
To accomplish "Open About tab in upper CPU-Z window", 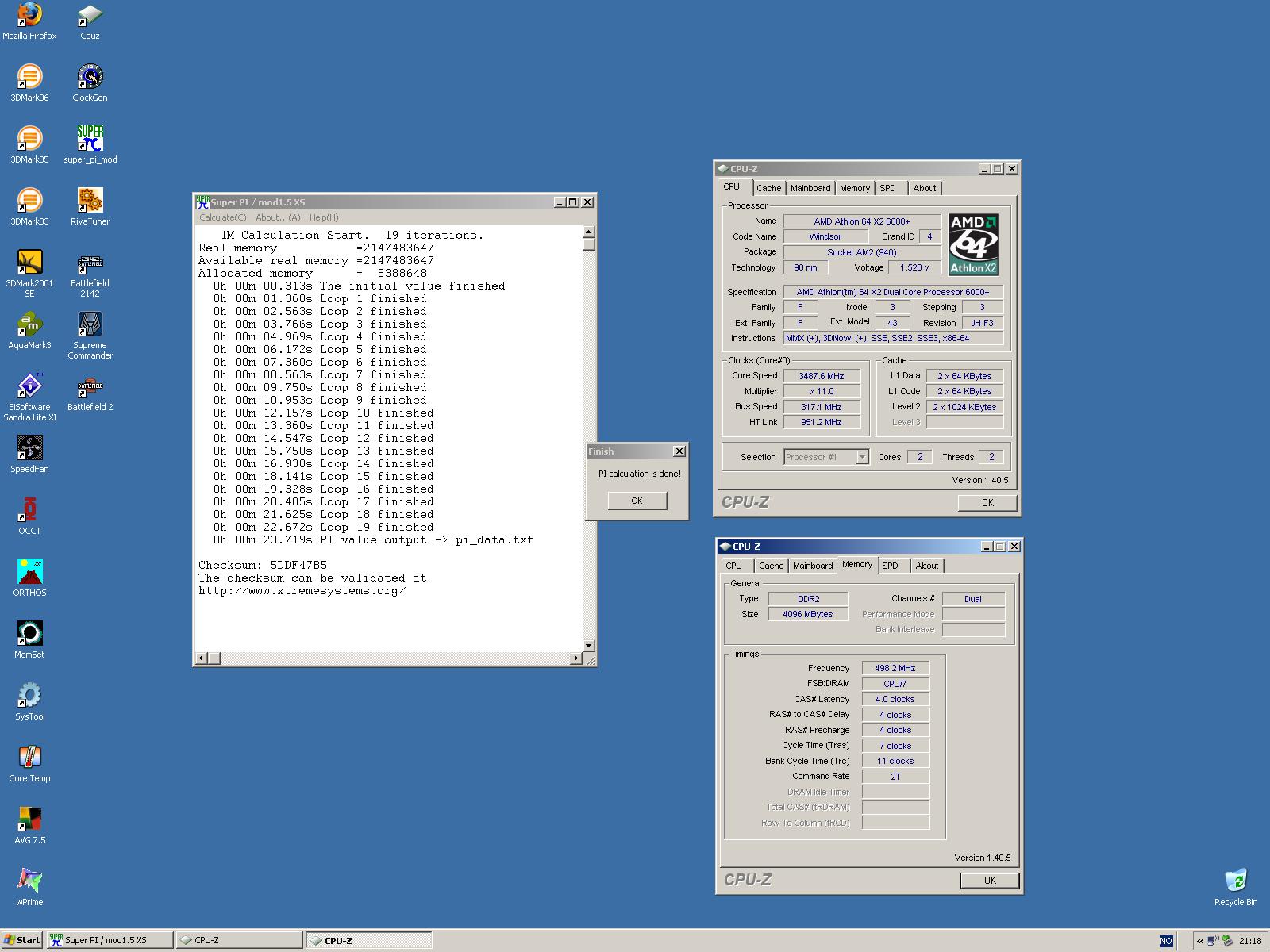I will 925,188.
